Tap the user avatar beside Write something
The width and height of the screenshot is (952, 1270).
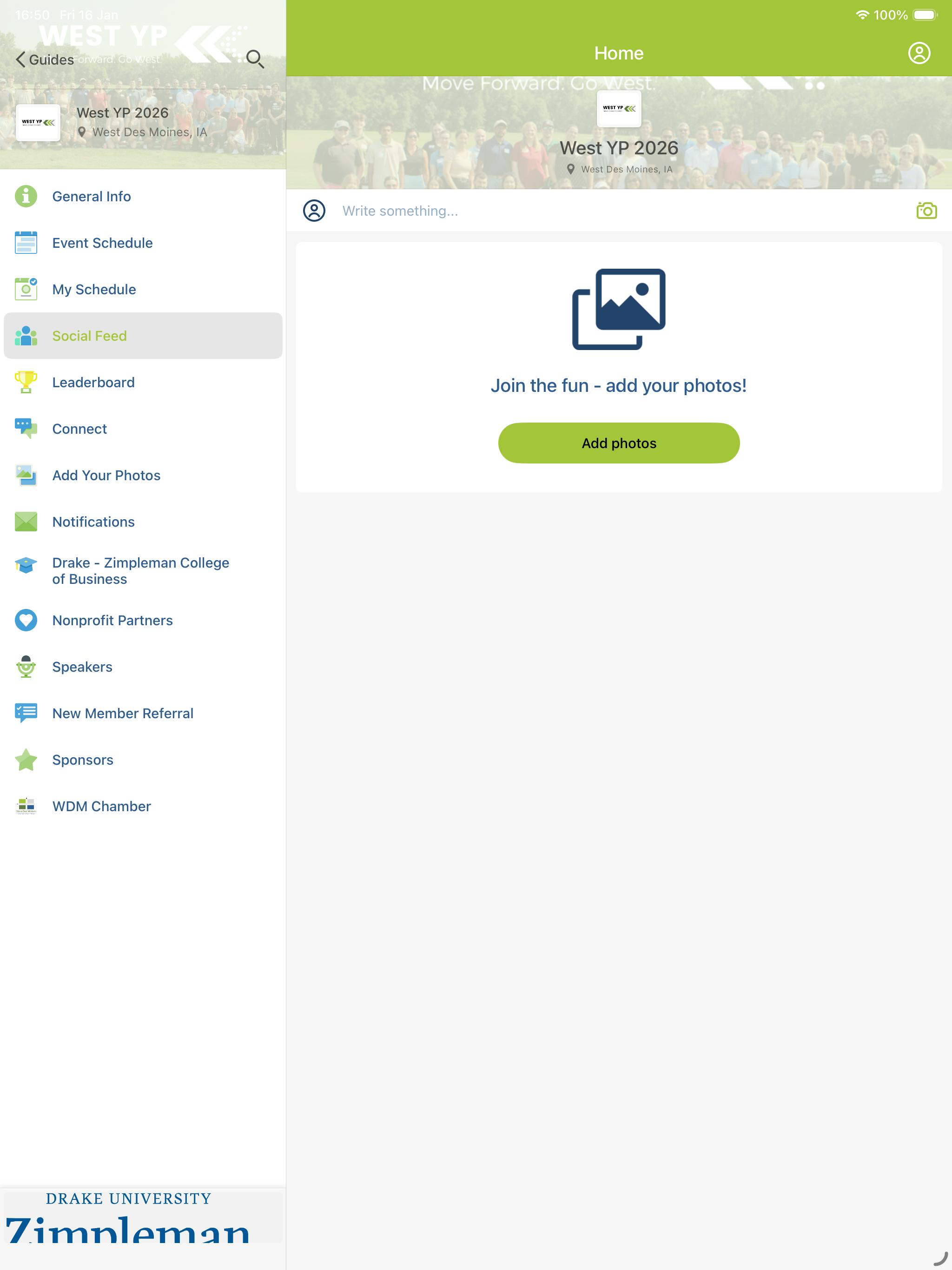coord(314,211)
